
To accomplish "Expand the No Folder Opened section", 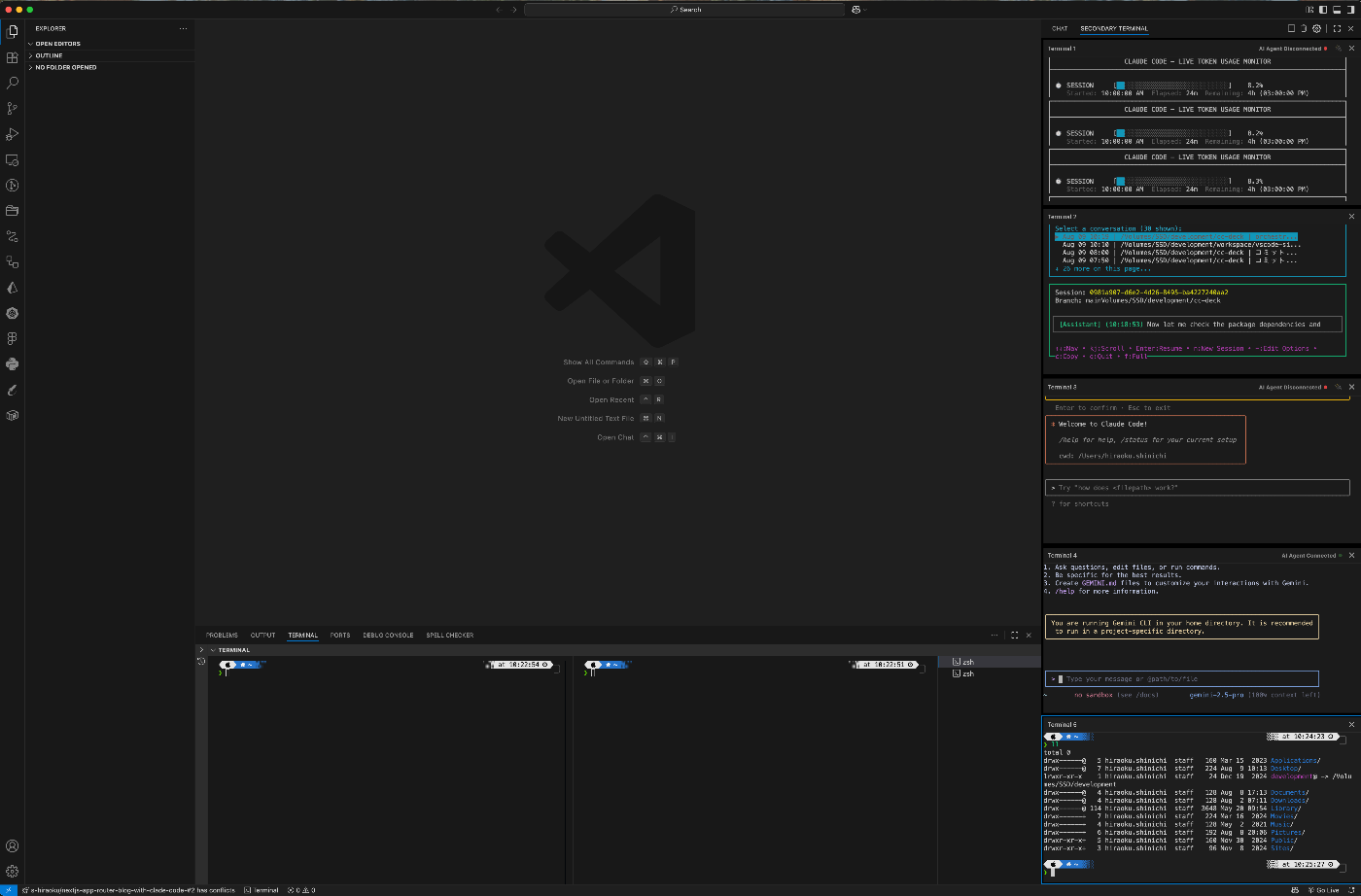I will tap(110, 67).
